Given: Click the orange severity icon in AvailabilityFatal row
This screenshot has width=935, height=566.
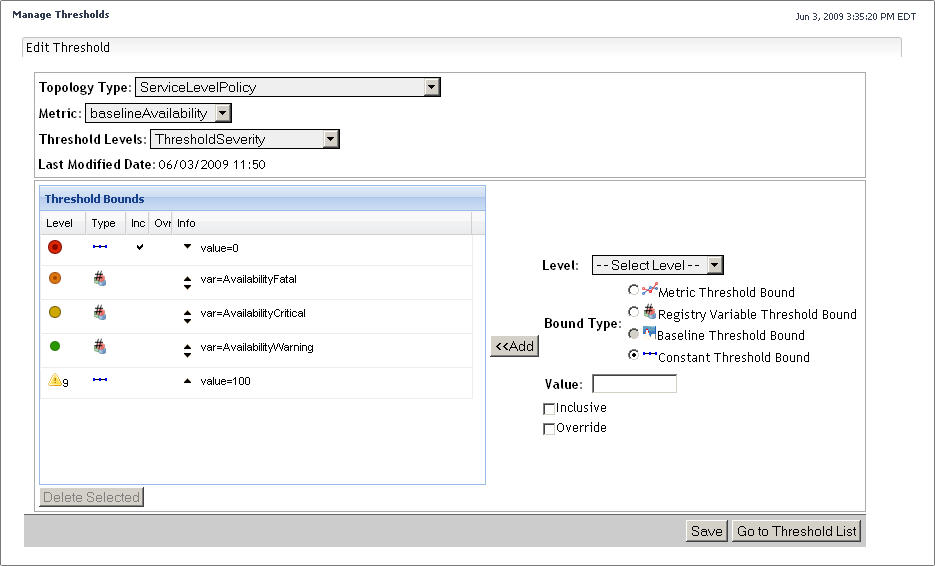Looking at the screenshot, I should [55, 278].
